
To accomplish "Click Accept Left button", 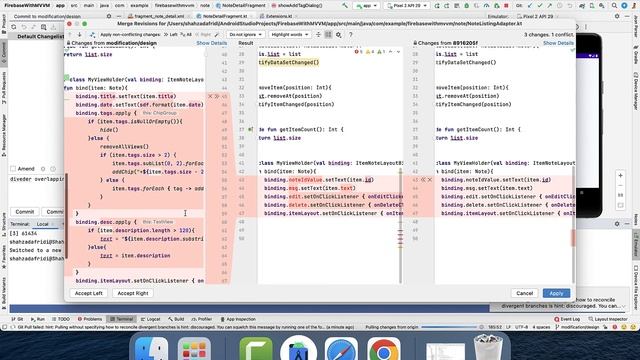I will [89, 293].
